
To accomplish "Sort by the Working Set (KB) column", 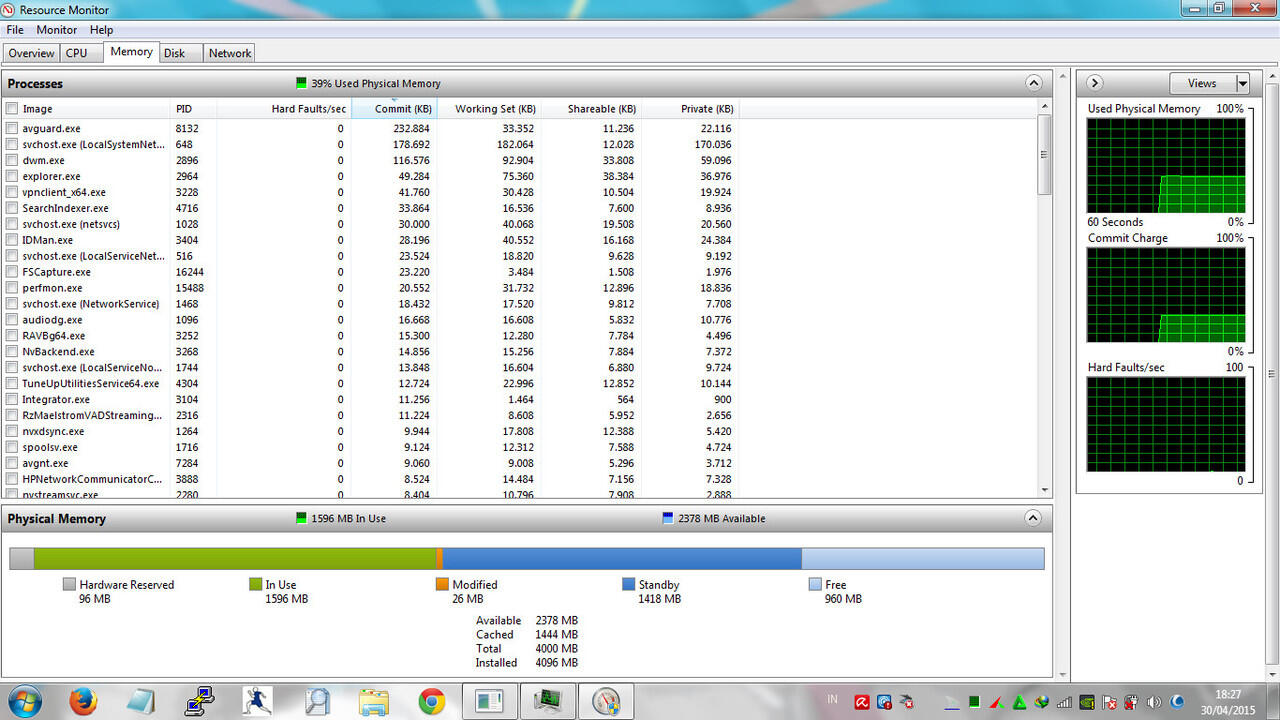I will click(488, 109).
